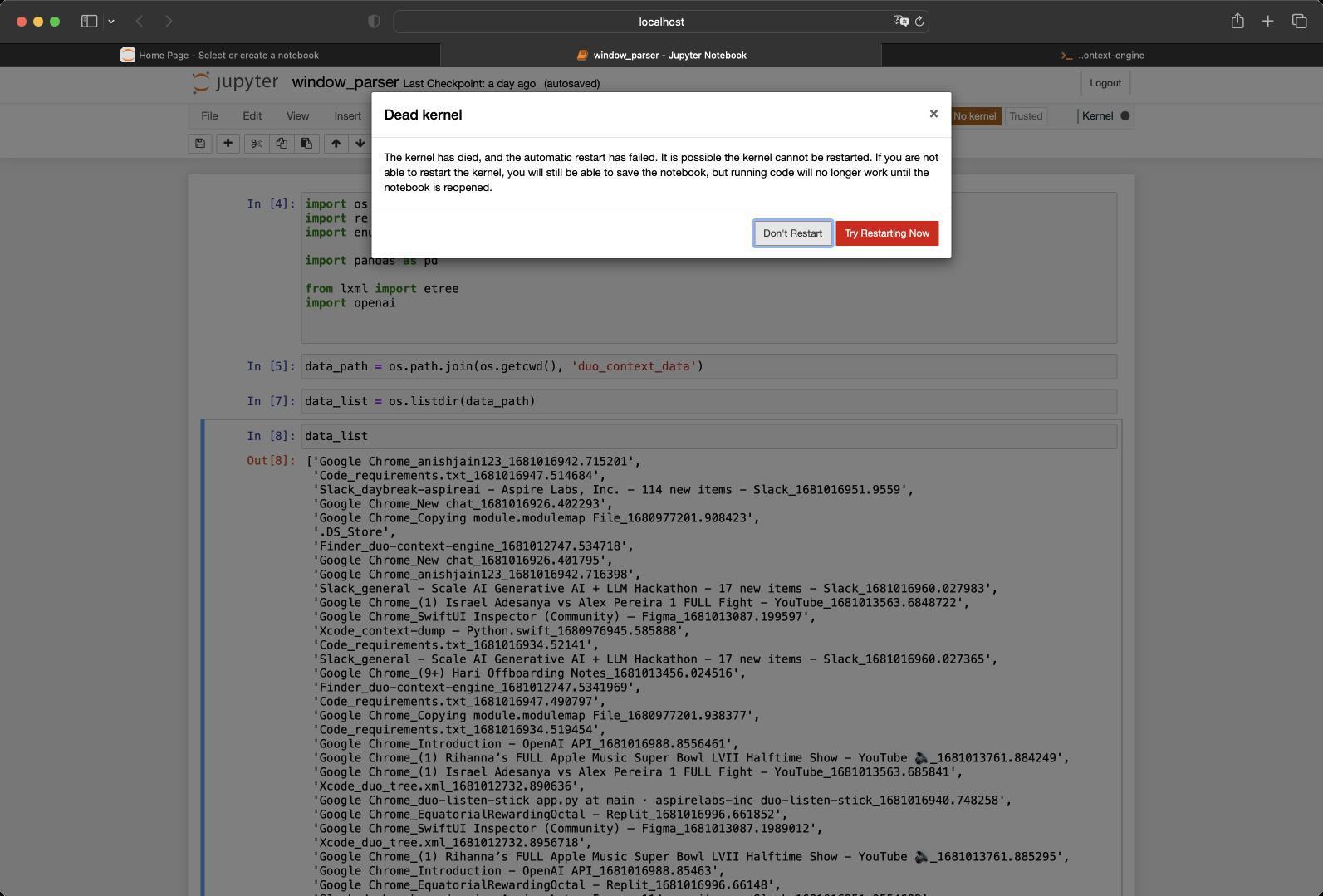Choose Don't Restart in the dialog
This screenshot has height=896, width=1323.
point(792,233)
